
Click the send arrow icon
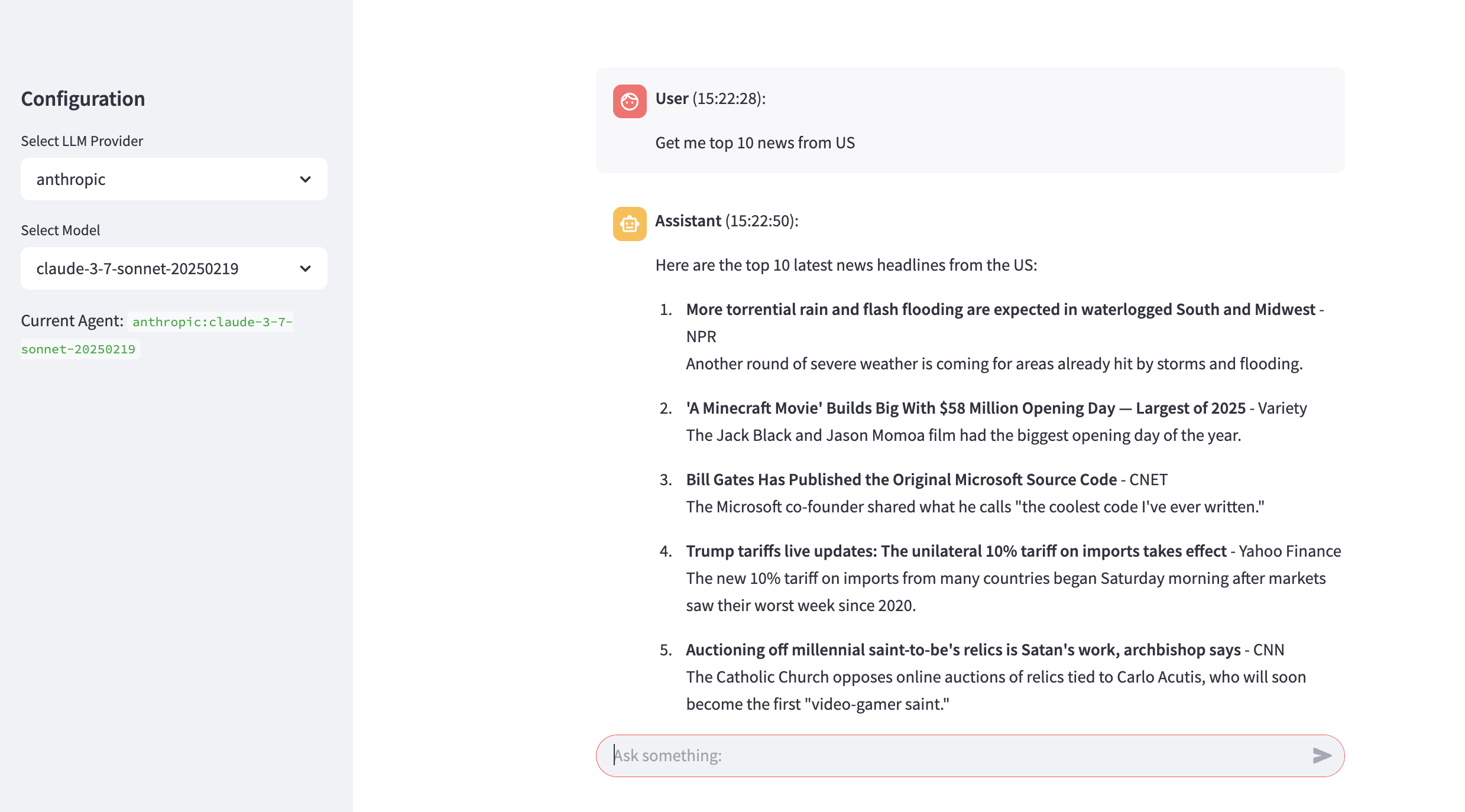[x=1322, y=755]
